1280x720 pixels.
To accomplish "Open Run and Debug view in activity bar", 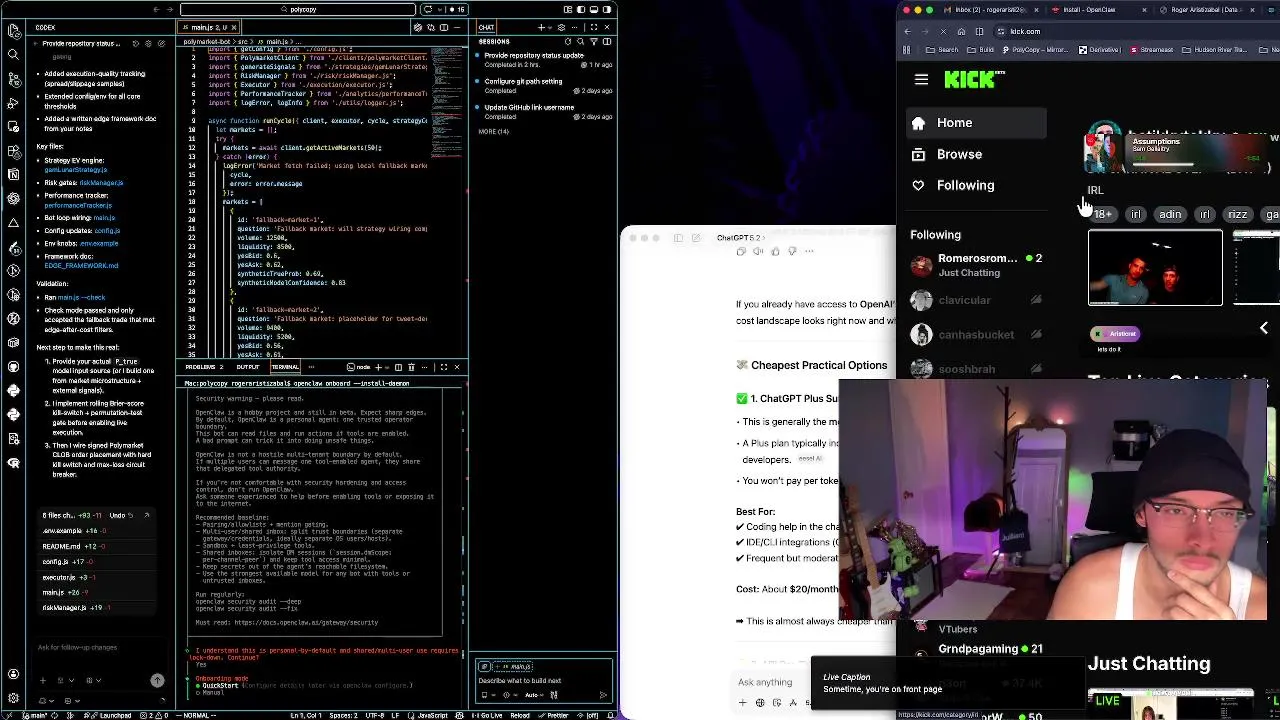I will click(13, 102).
